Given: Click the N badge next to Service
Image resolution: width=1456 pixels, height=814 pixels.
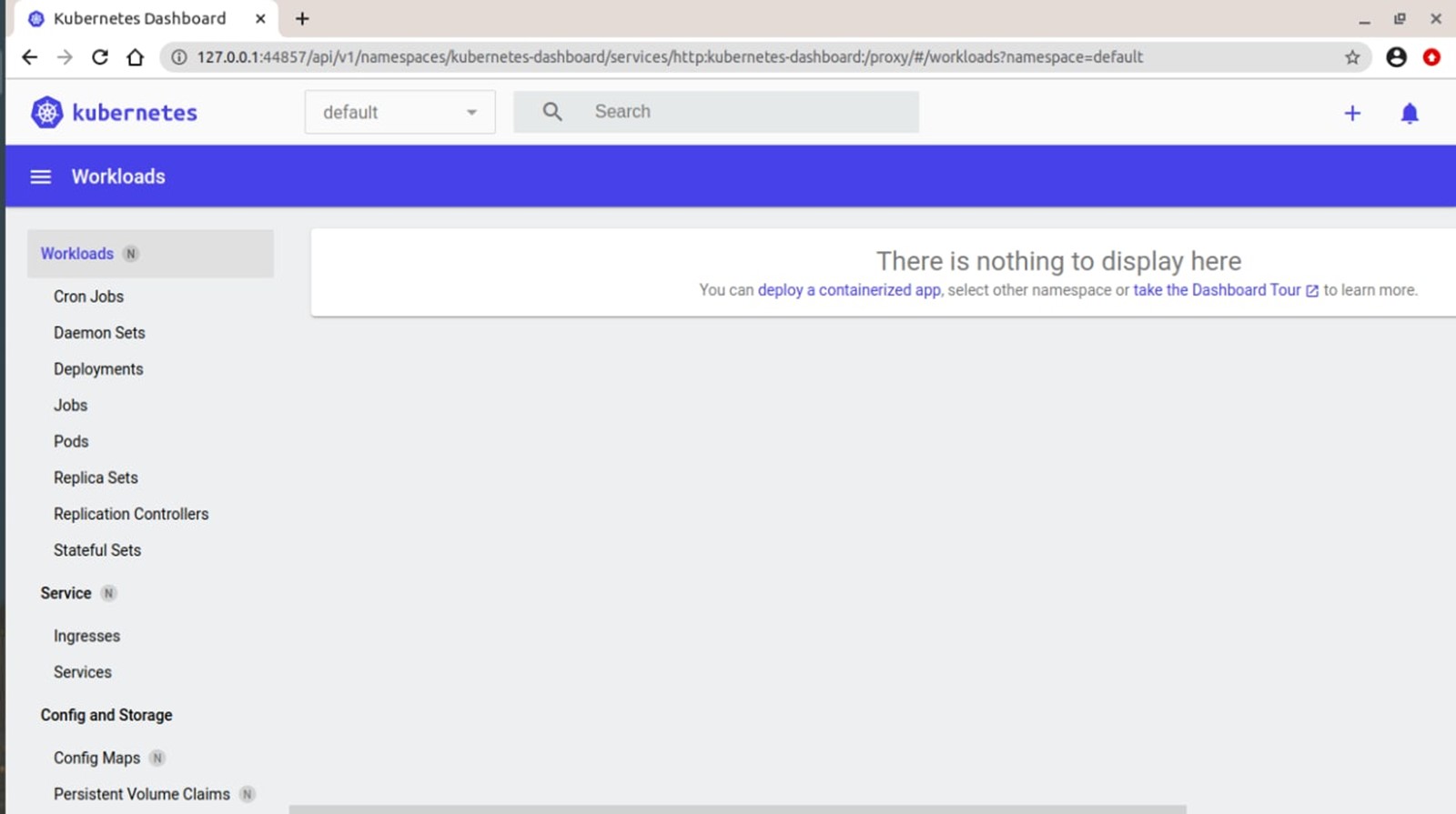Looking at the screenshot, I should 108,593.
